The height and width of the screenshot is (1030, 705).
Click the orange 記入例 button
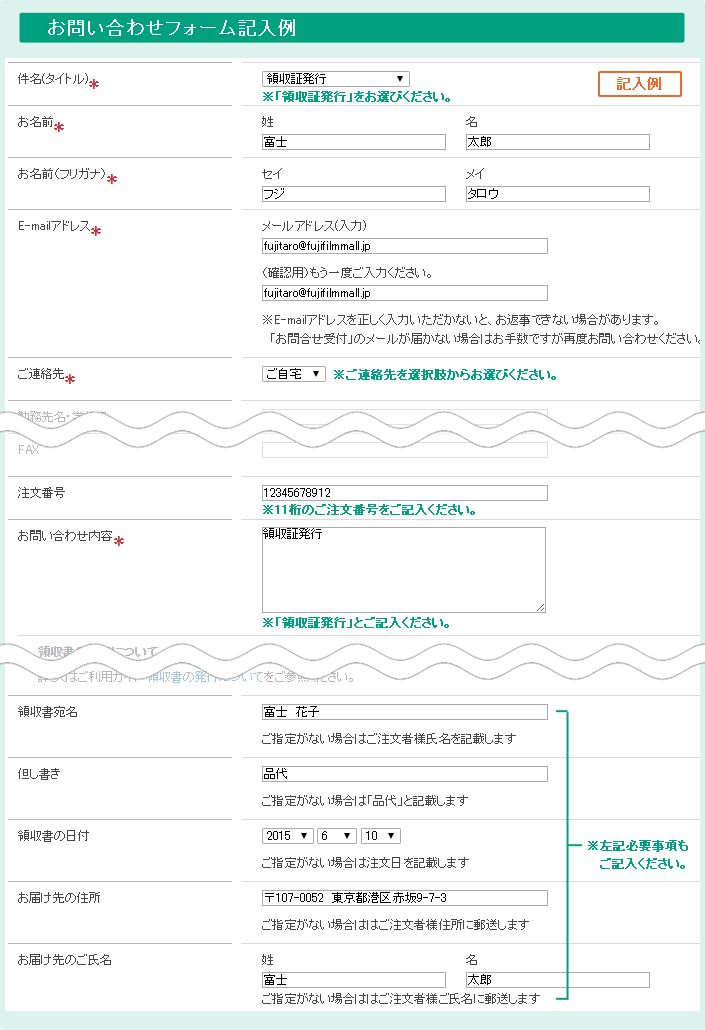[639, 84]
